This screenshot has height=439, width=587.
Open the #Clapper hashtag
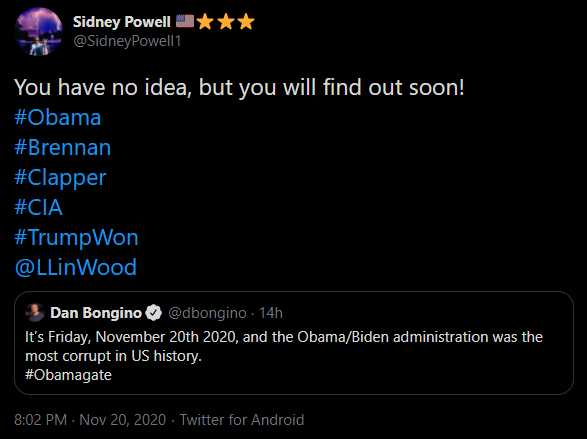(60, 178)
